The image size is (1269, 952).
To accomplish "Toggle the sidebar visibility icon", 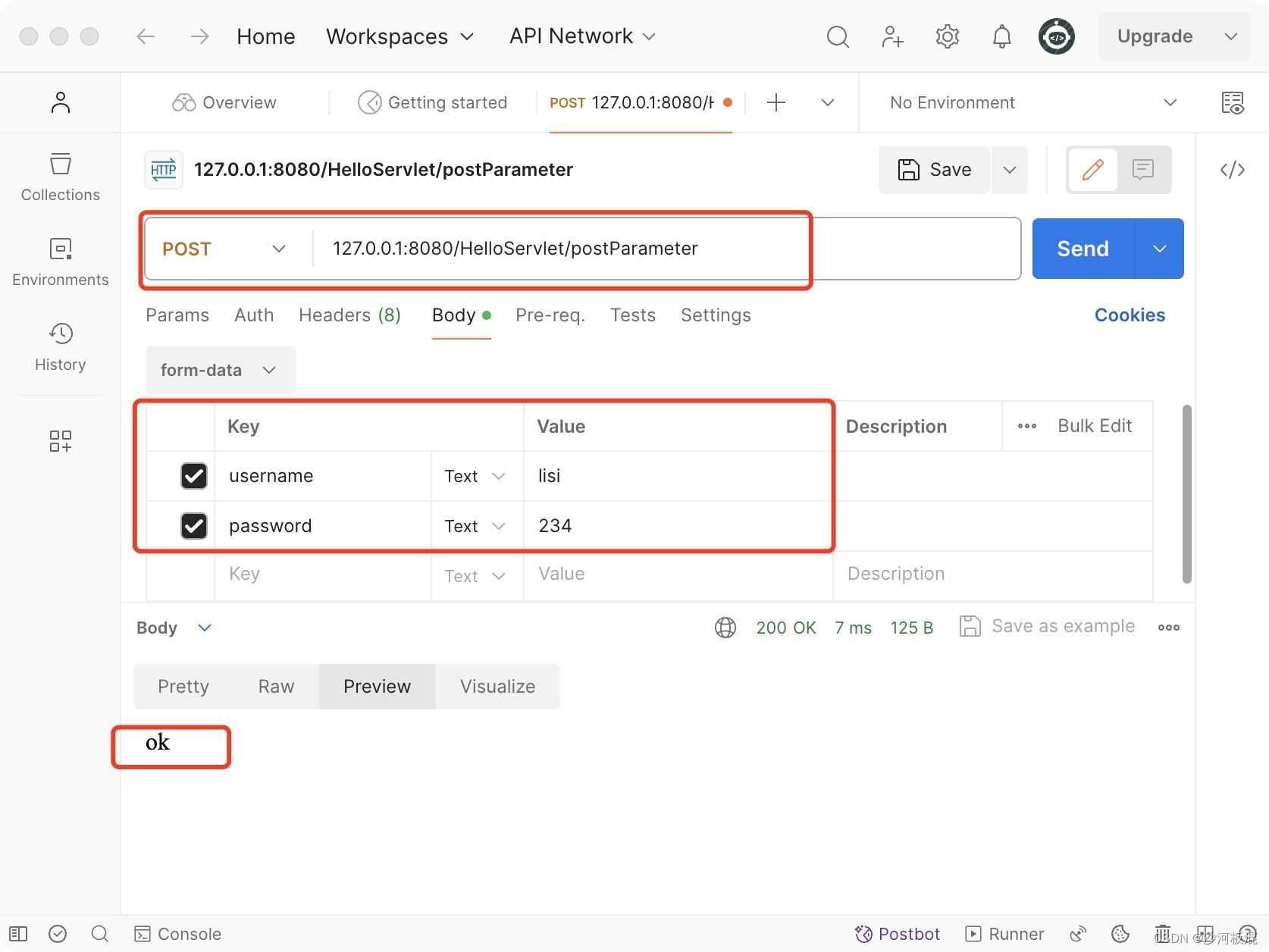I will [18, 933].
